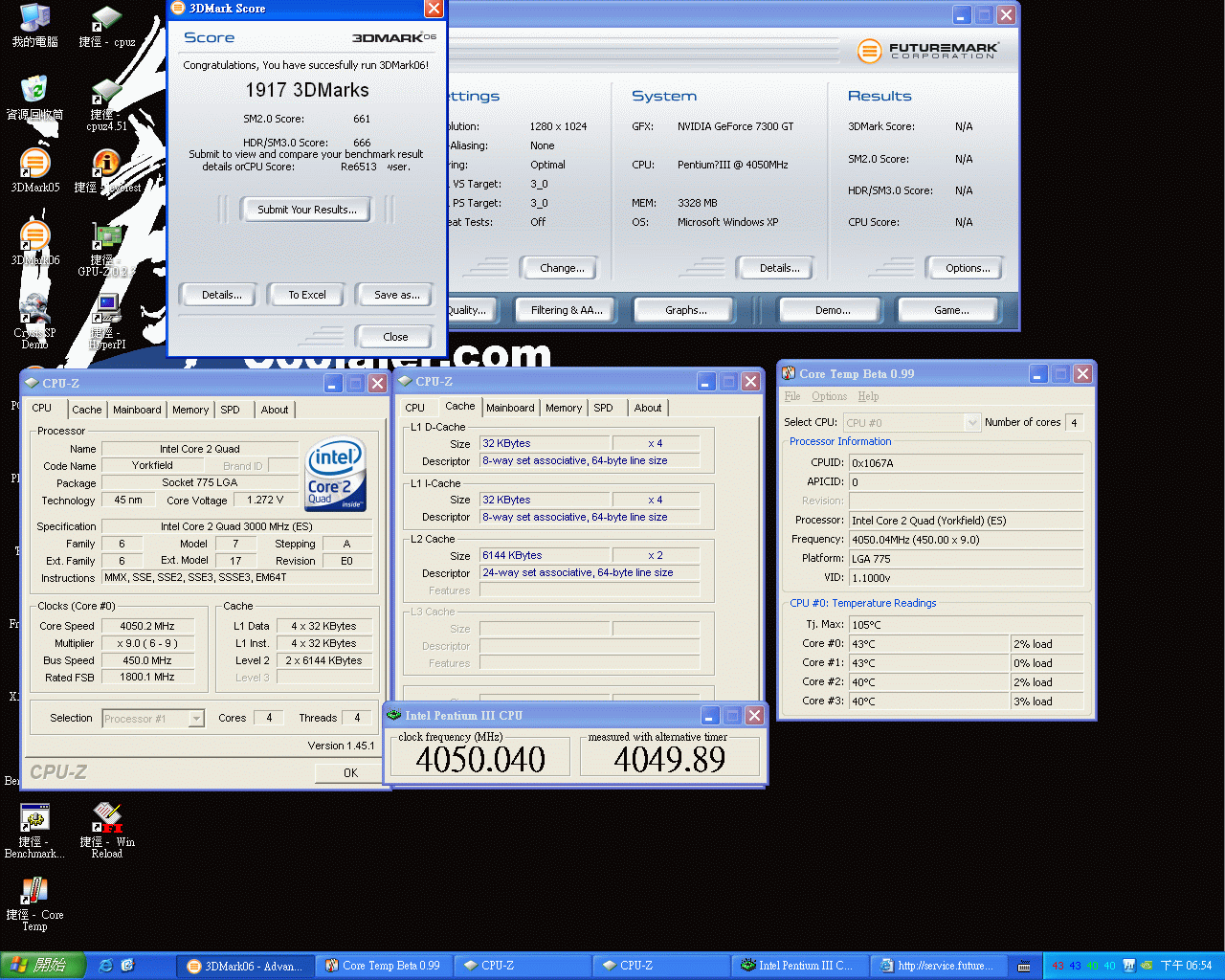Viewport: 1225px width, 980px height.
Task: Open Mainboard tab in right CPU-Z window
Action: pos(510,408)
